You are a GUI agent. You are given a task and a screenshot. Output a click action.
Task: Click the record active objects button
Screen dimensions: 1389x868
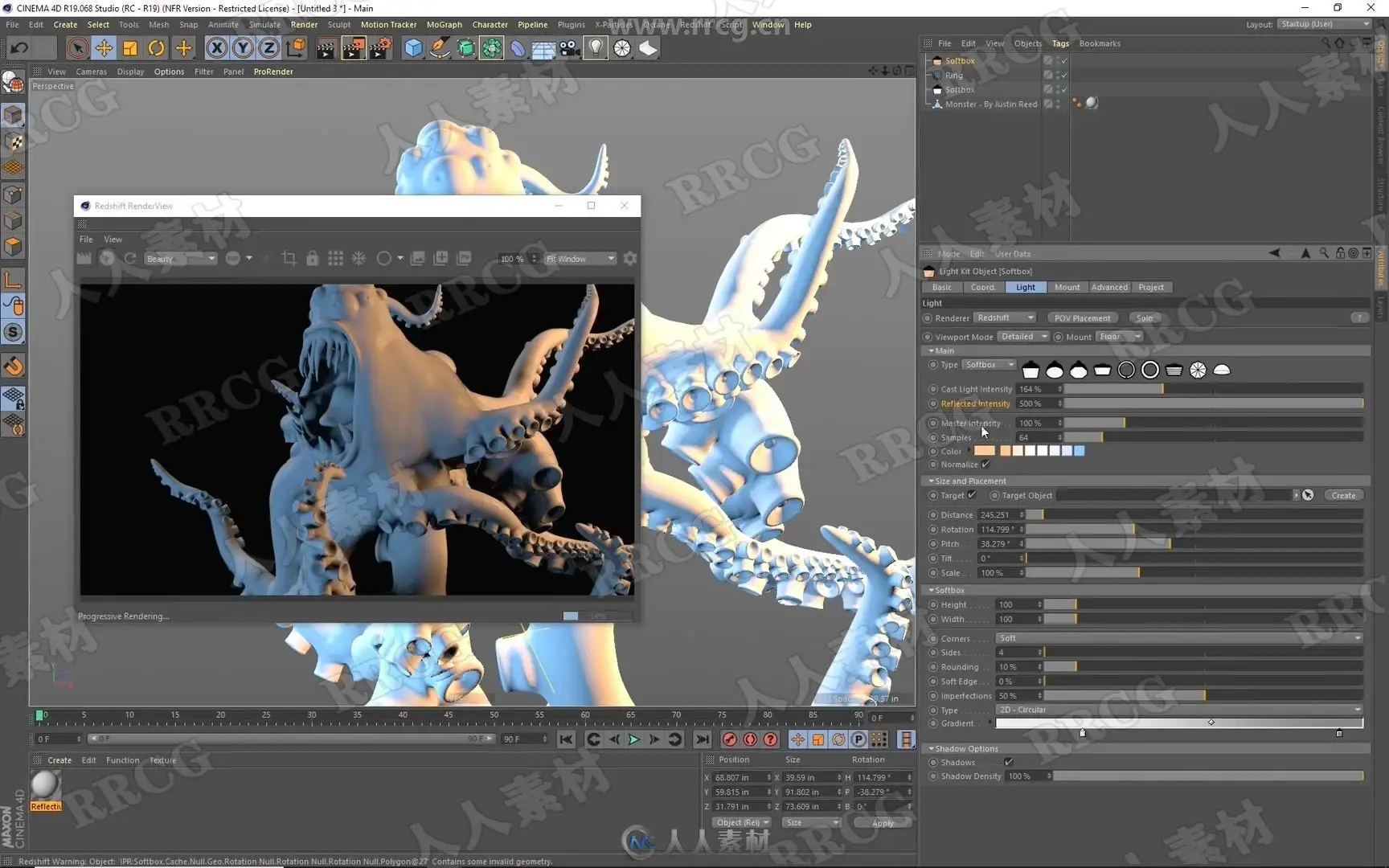tap(729, 739)
